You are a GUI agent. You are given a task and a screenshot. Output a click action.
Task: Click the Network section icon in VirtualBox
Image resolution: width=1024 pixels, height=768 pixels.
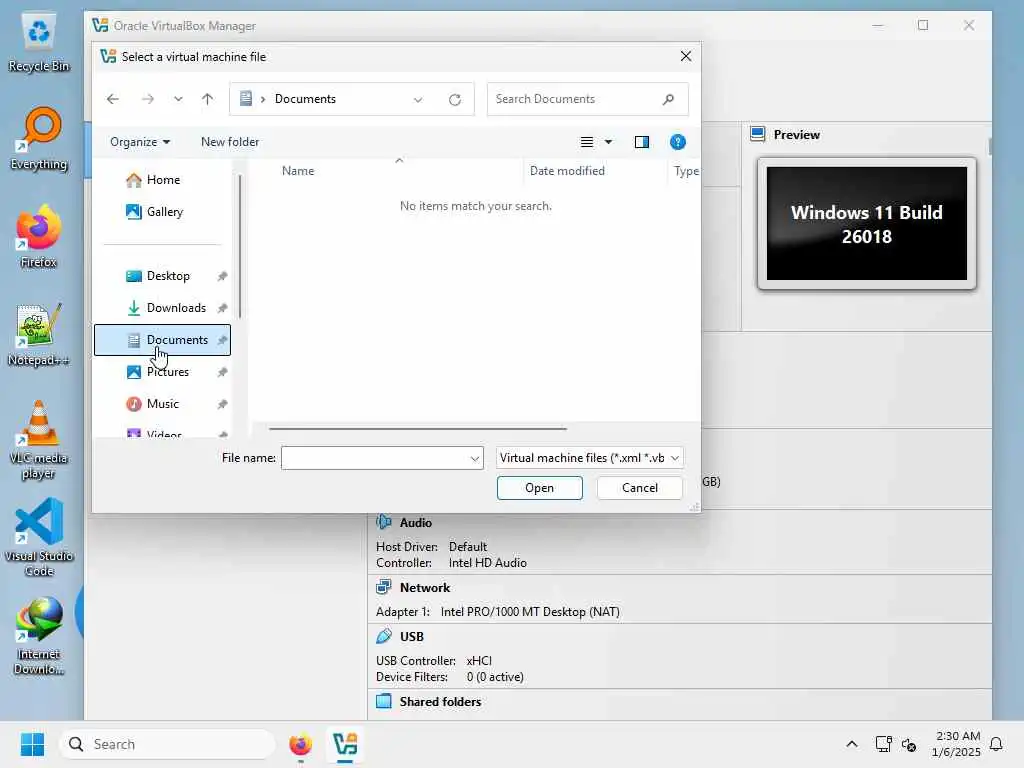point(384,586)
